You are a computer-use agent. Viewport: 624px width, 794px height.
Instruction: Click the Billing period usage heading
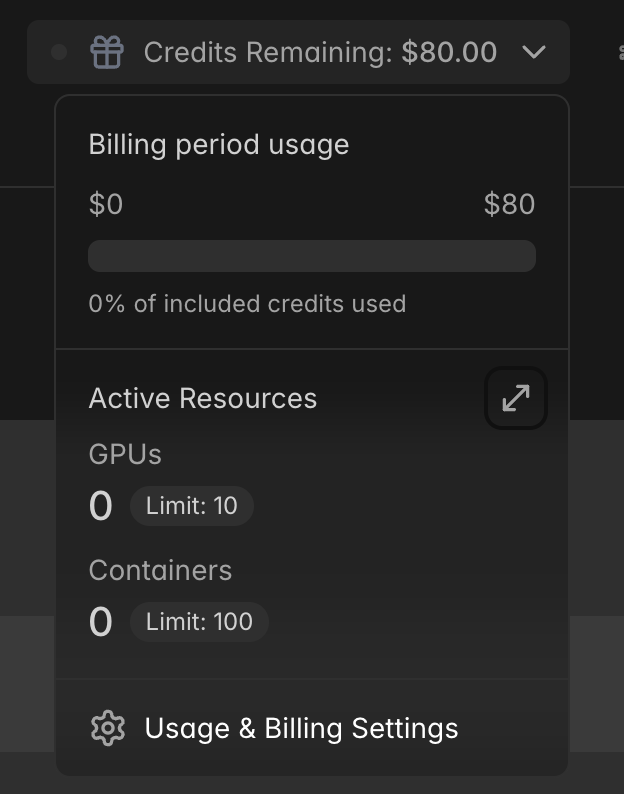click(x=219, y=145)
